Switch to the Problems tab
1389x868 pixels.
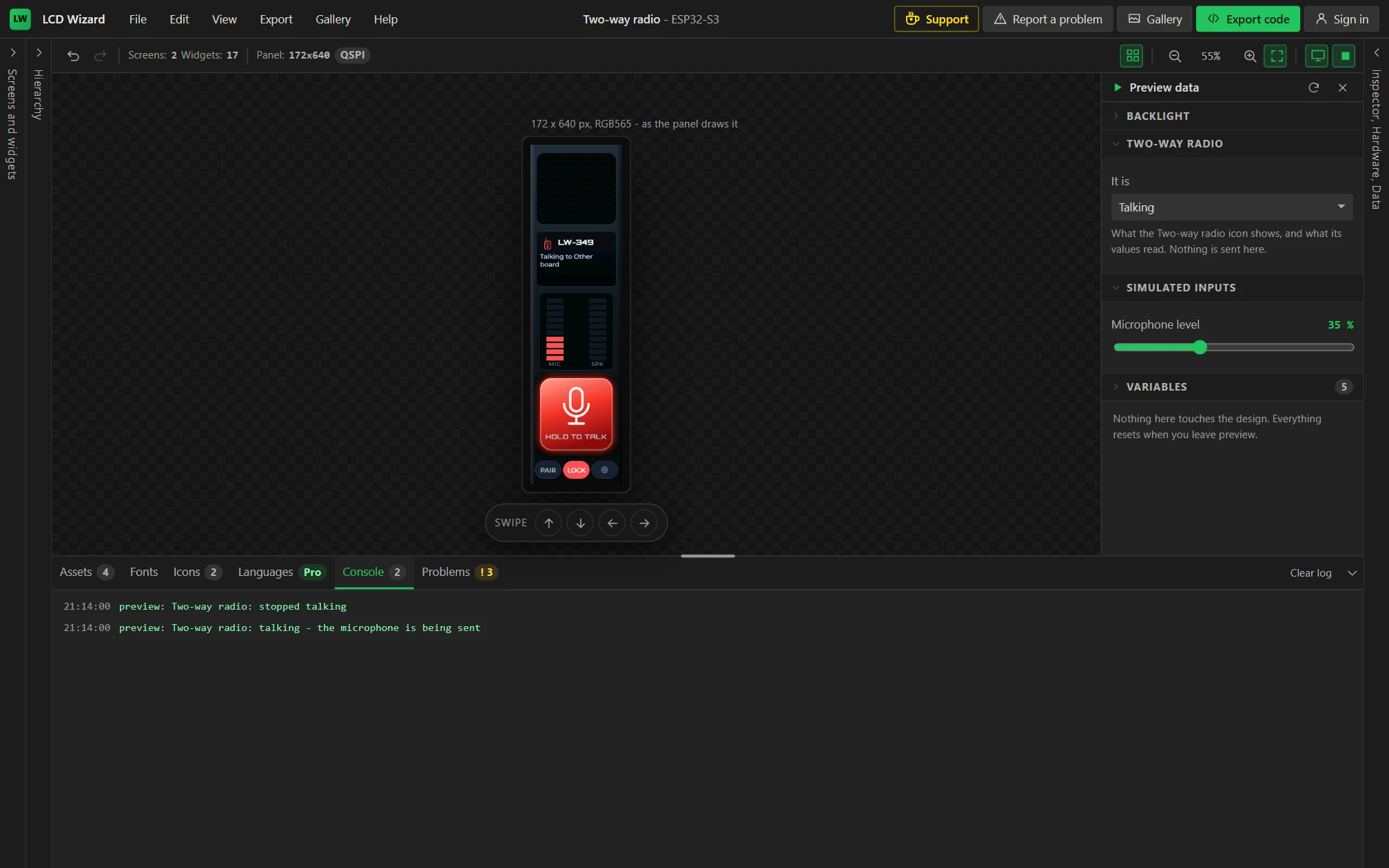459,572
